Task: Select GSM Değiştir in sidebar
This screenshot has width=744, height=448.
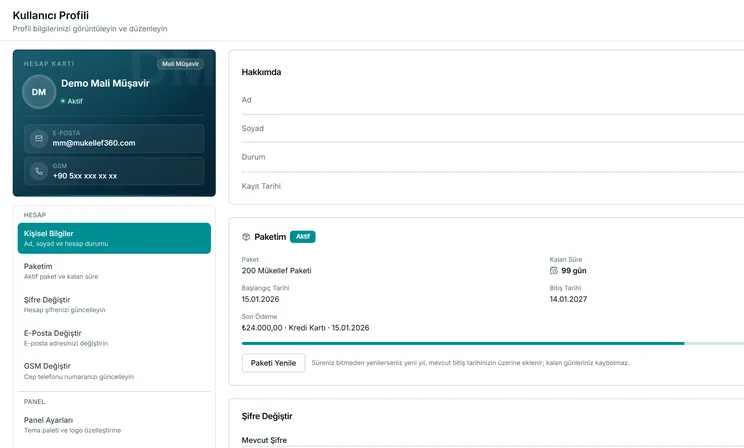Action: 114,371
